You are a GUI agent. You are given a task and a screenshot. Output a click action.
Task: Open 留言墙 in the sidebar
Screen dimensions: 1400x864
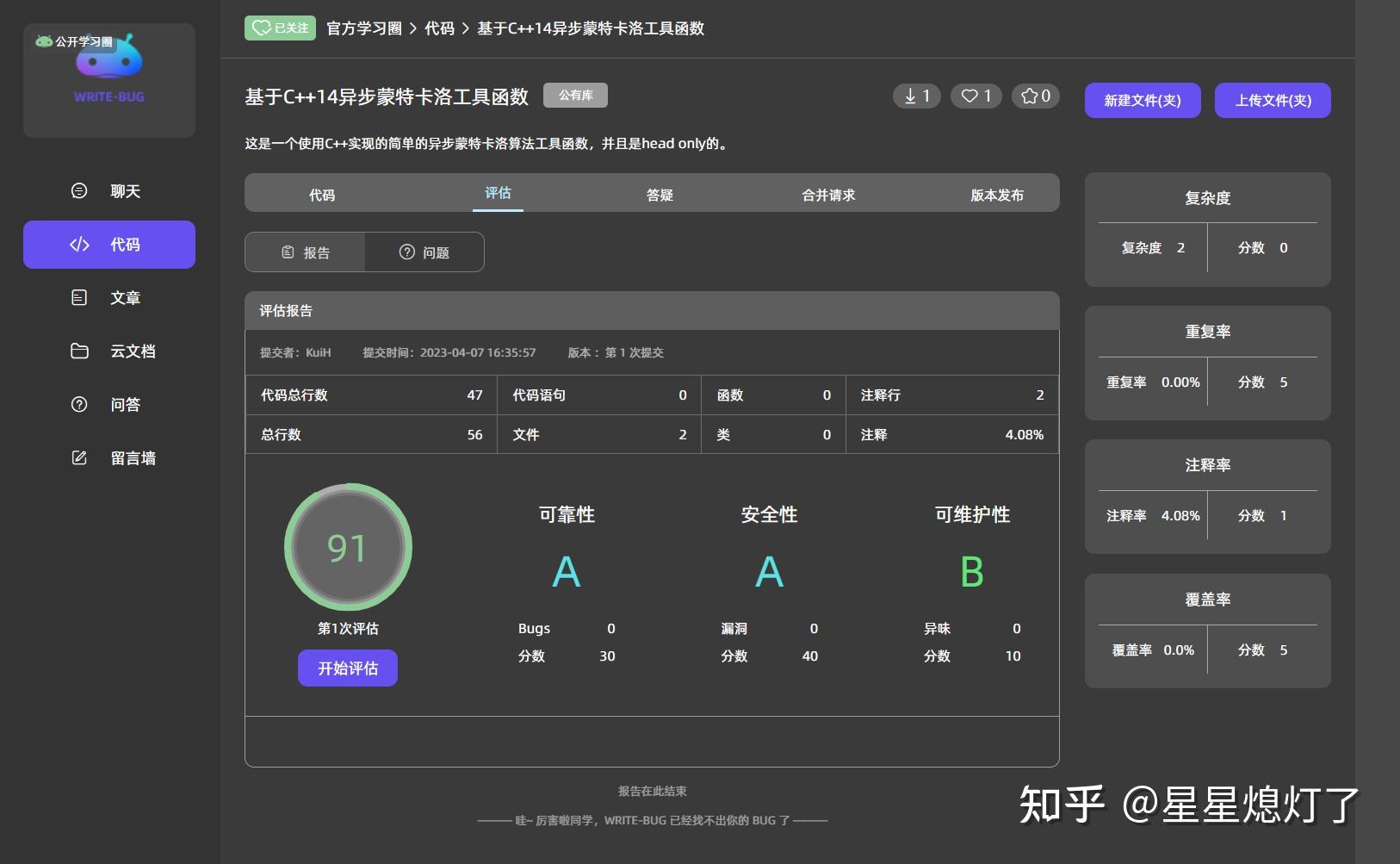pos(109,458)
